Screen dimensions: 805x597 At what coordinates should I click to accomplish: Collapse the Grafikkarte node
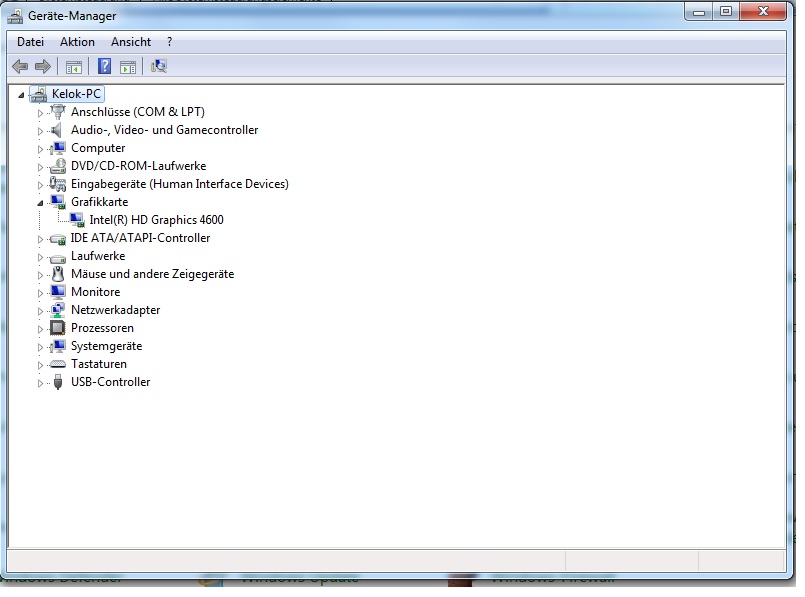pyautogui.click(x=40, y=203)
